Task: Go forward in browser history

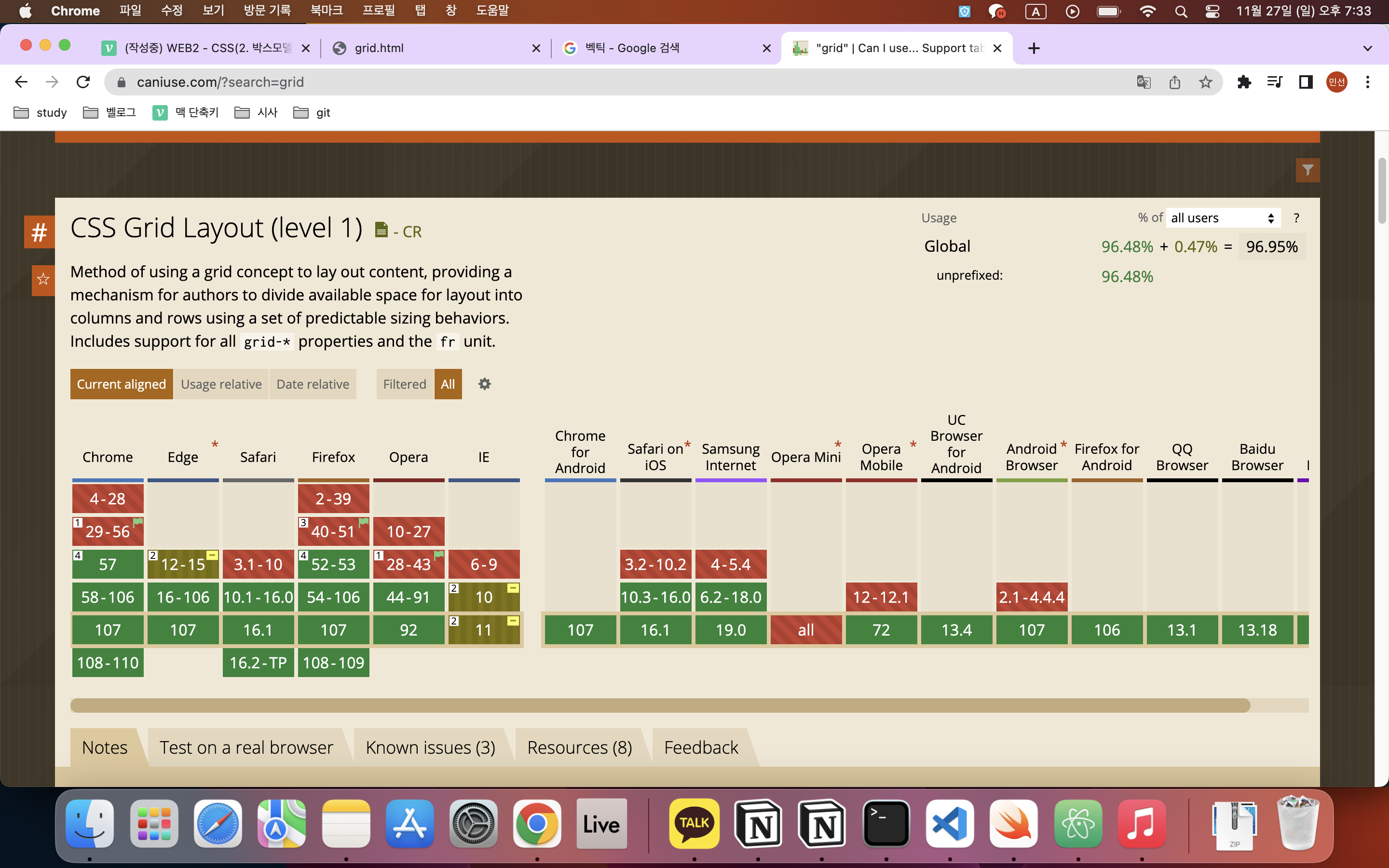Action: [52, 82]
